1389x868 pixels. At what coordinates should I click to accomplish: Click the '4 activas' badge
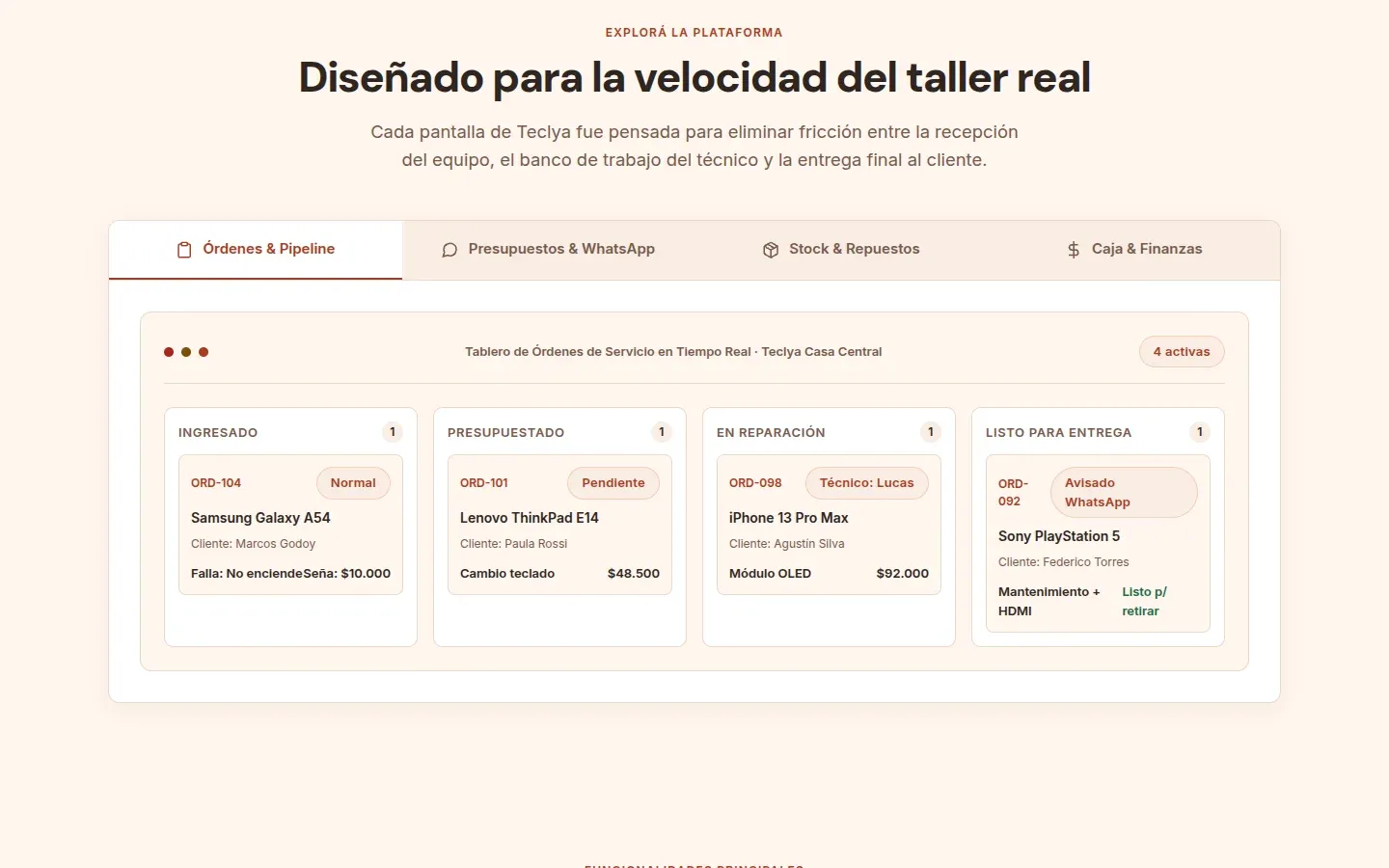pyautogui.click(x=1182, y=352)
